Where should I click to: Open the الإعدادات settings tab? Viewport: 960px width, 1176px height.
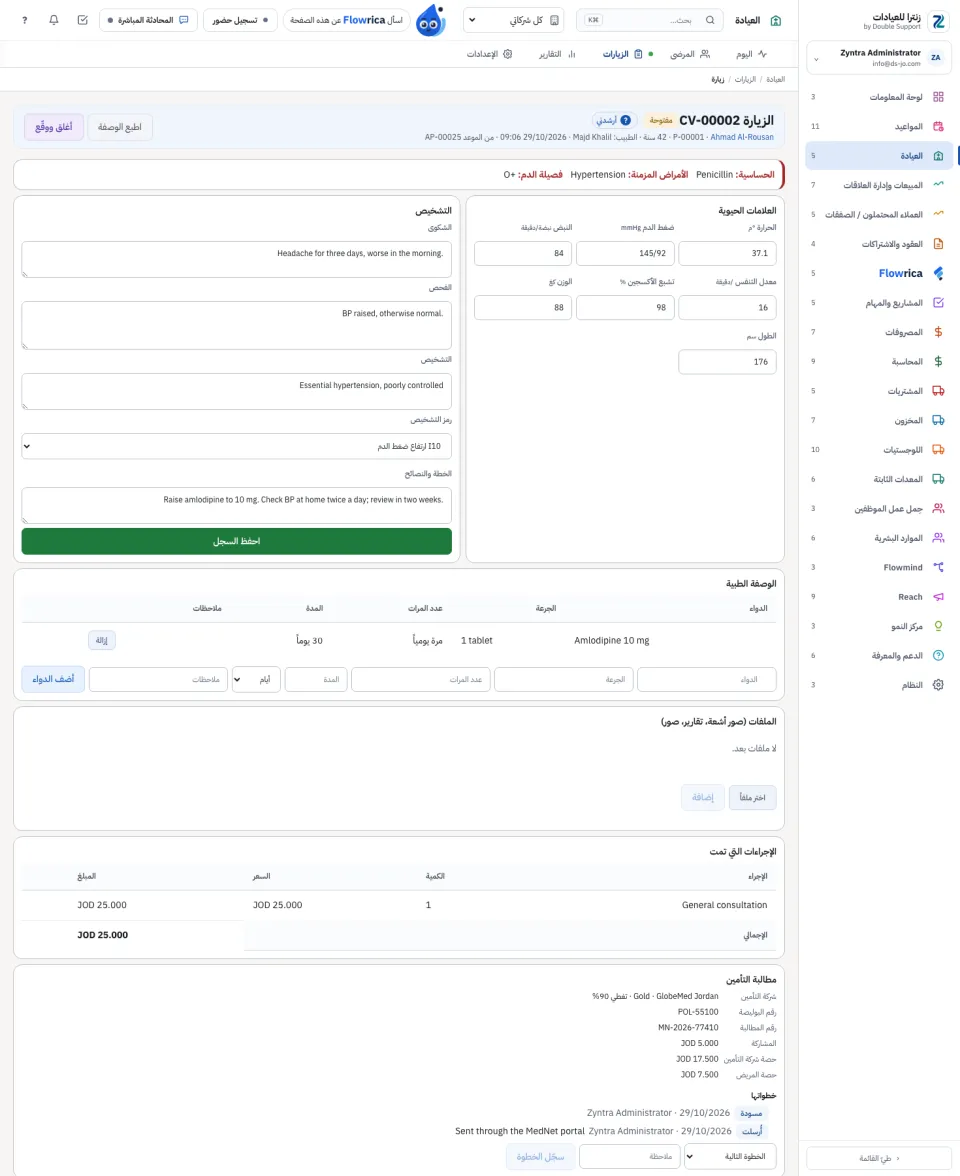[x=489, y=54]
